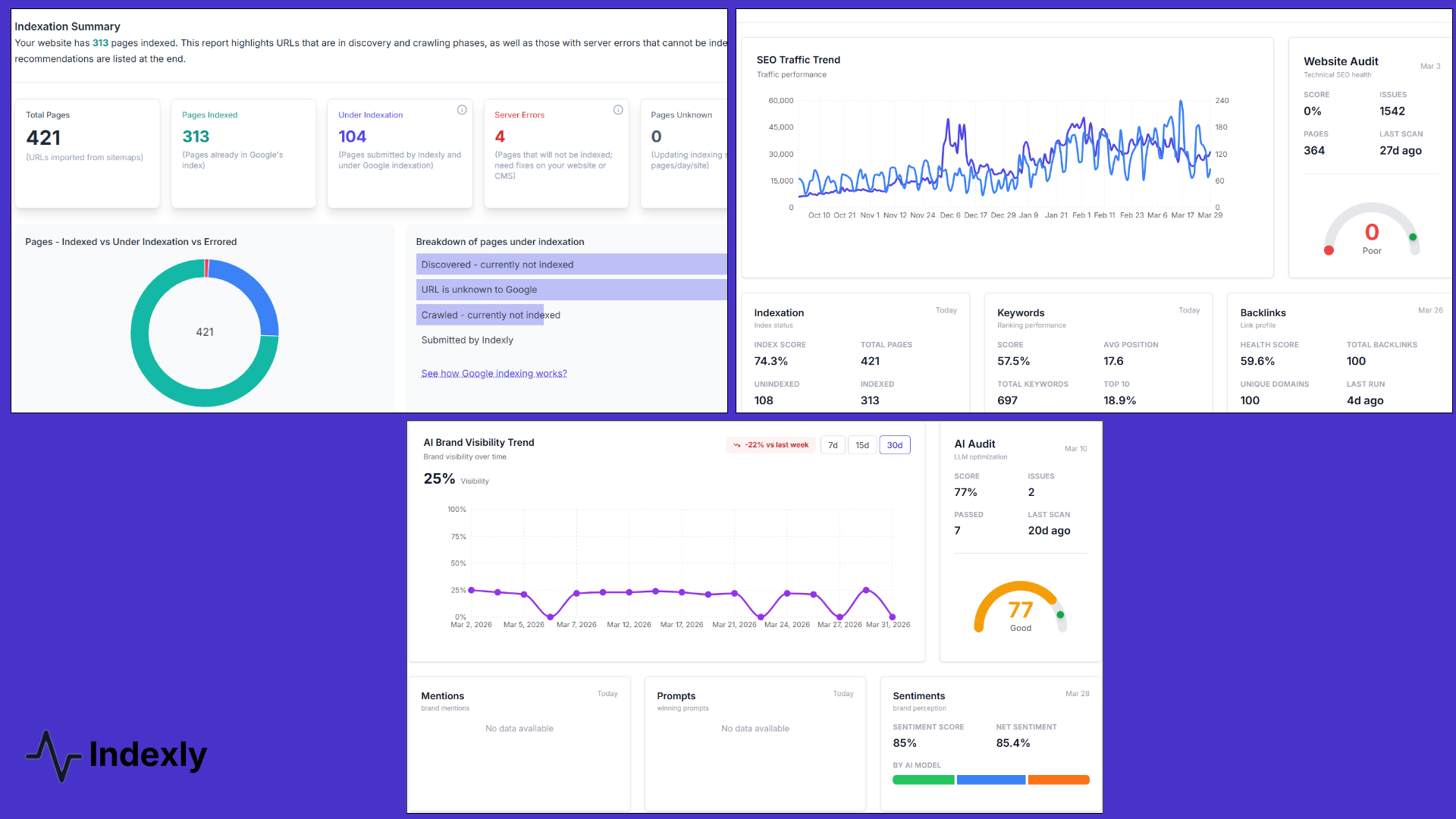
Task: Open the "See how Google indexing works?" link
Action: pos(494,373)
